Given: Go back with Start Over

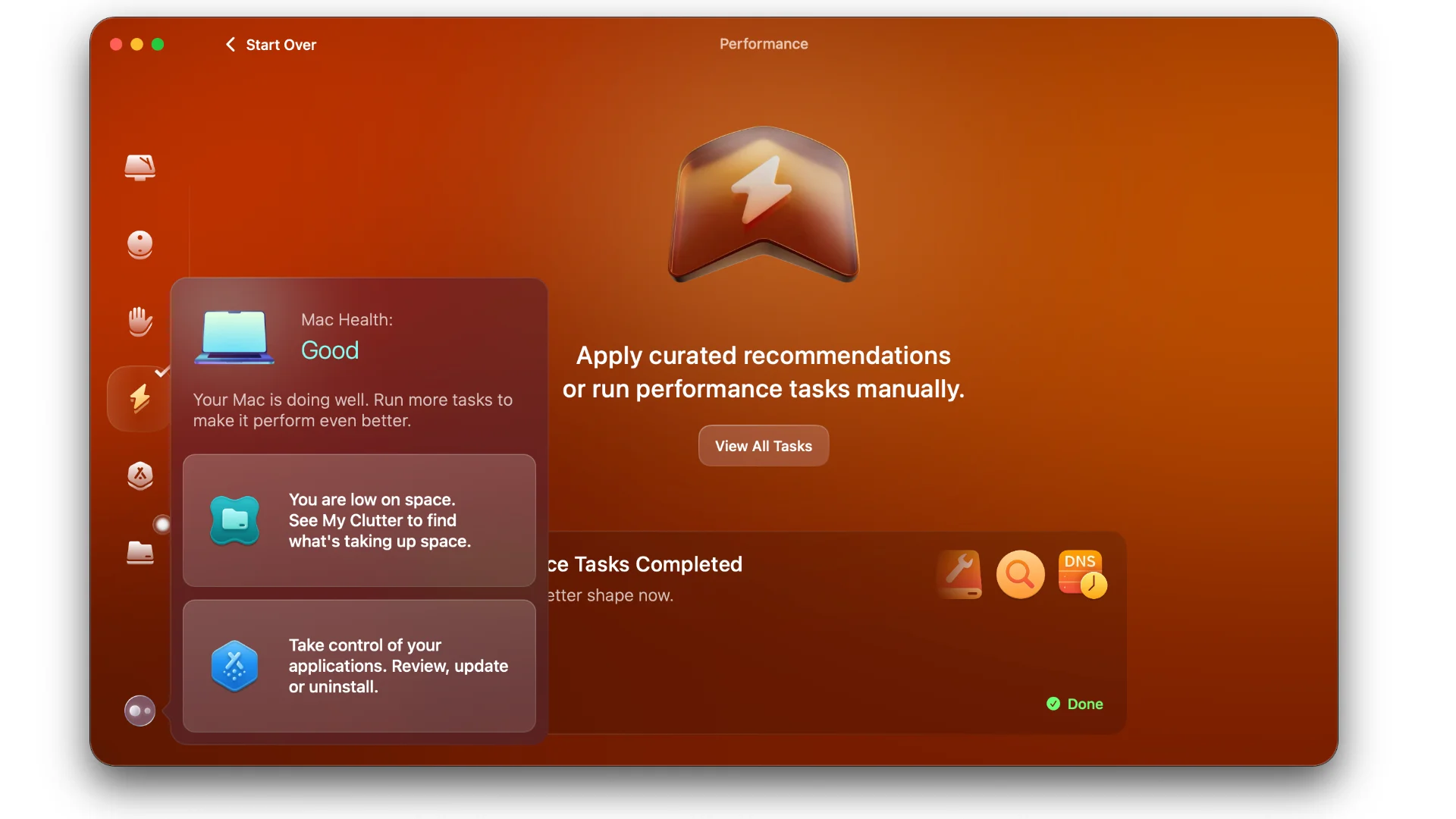Looking at the screenshot, I should click(281, 45).
